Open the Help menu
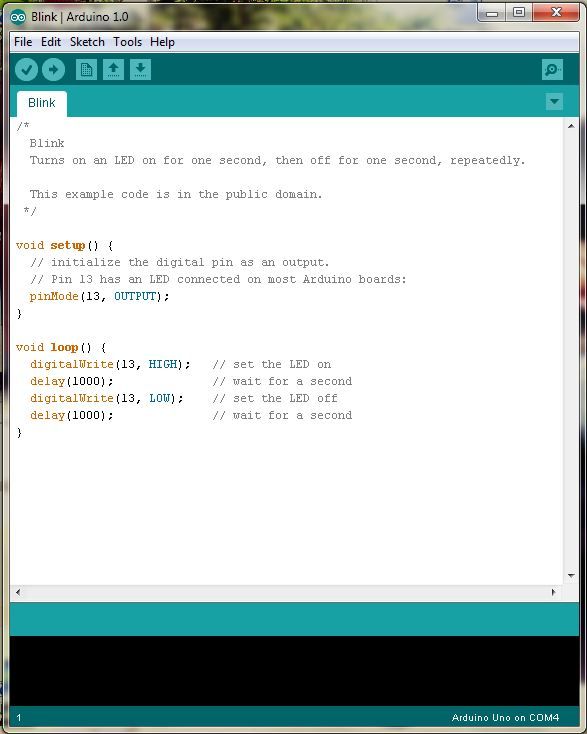Viewport: 587px width, 734px height. click(162, 42)
